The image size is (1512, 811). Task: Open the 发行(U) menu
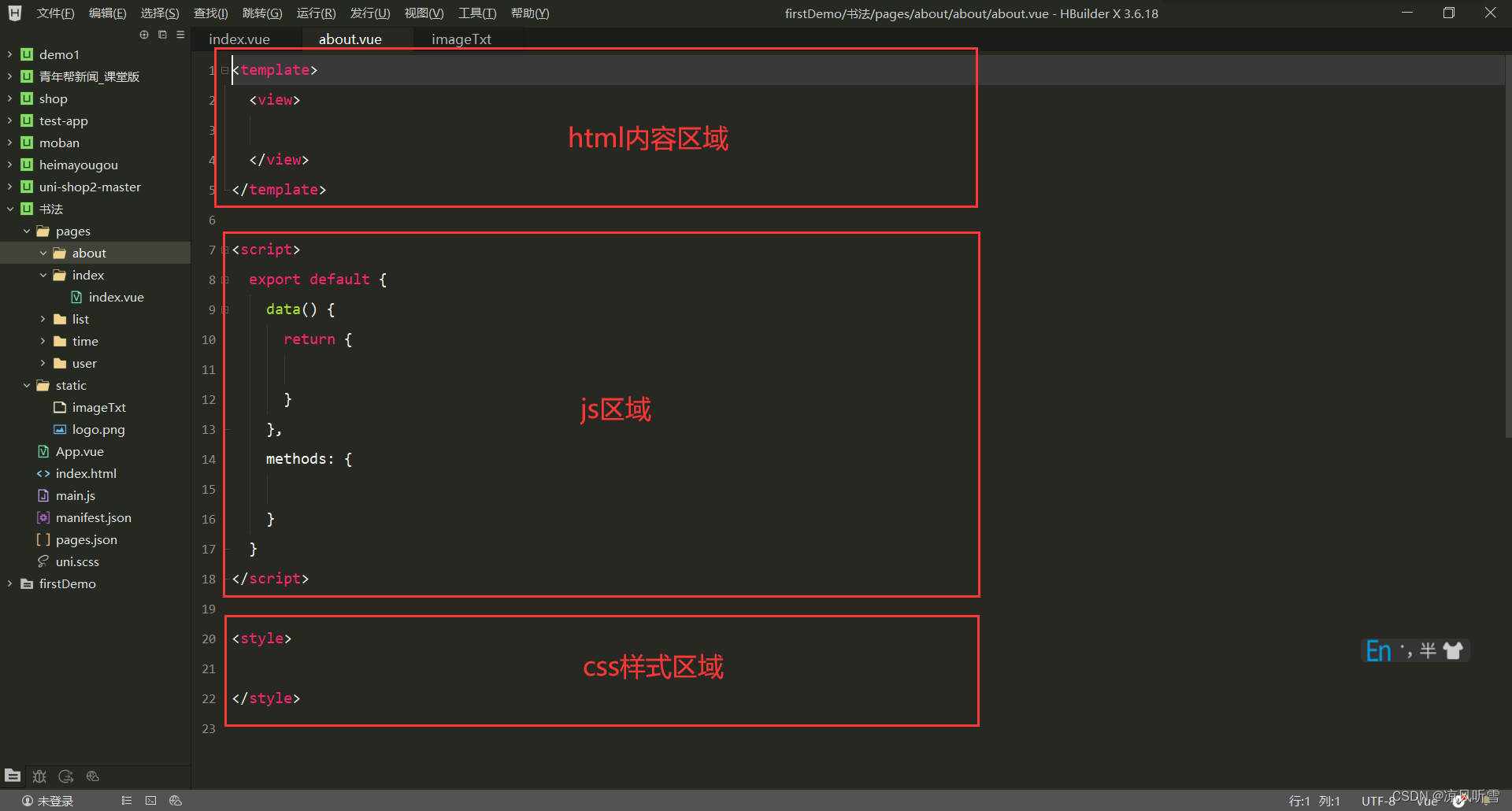point(370,13)
